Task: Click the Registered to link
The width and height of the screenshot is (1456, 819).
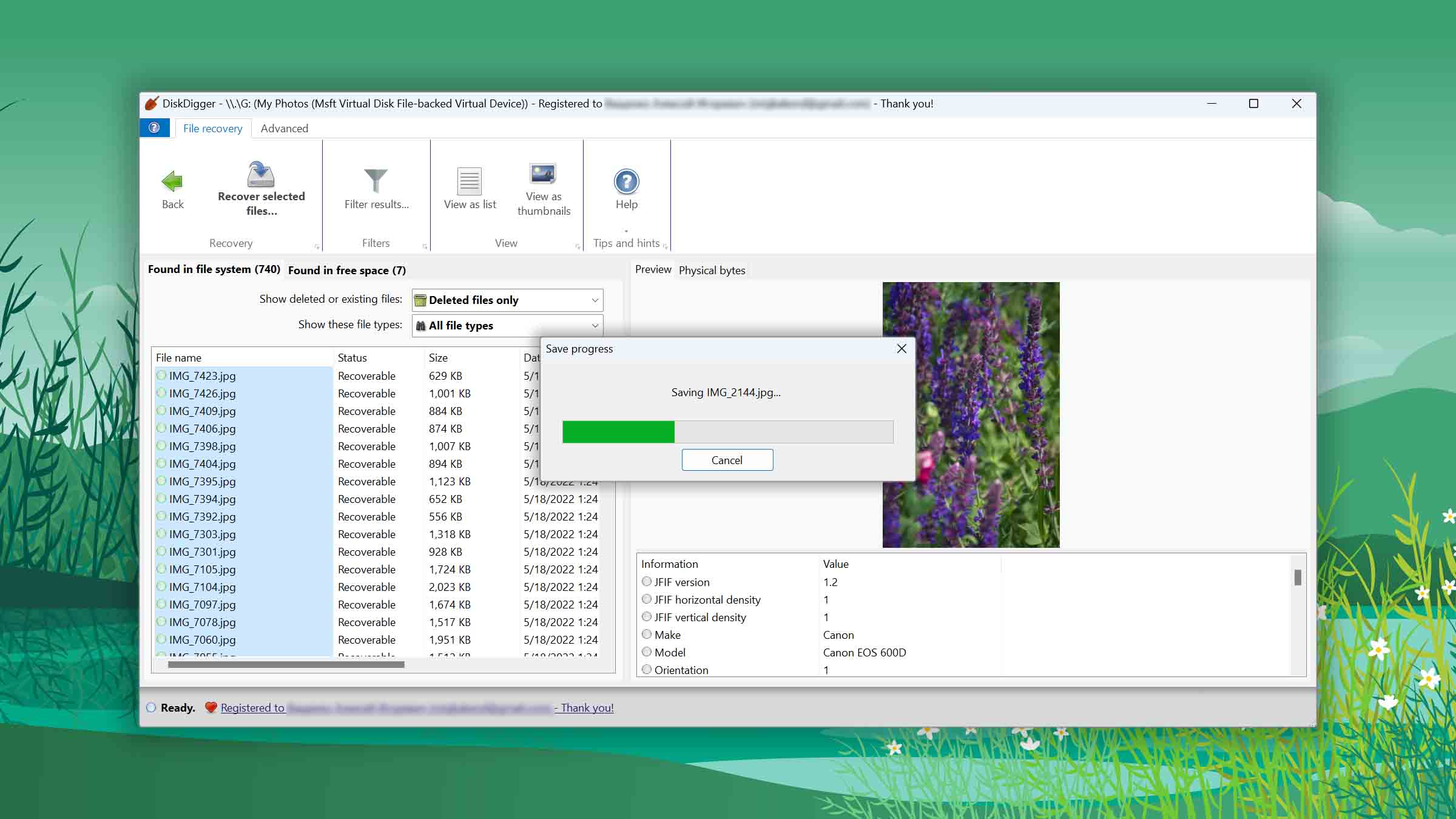Action: click(253, 707)
